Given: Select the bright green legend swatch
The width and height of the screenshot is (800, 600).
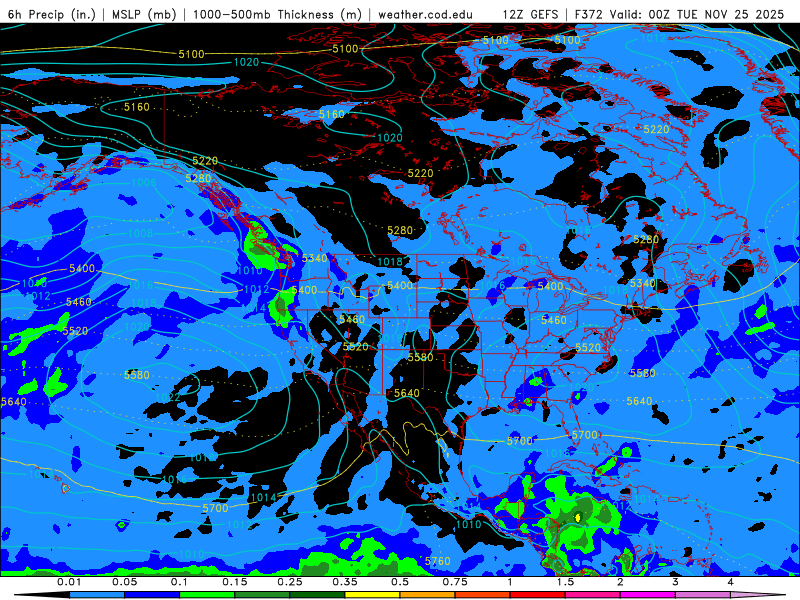Looking at the screenshot, I should pyautogui.click(x=207, y=595).
